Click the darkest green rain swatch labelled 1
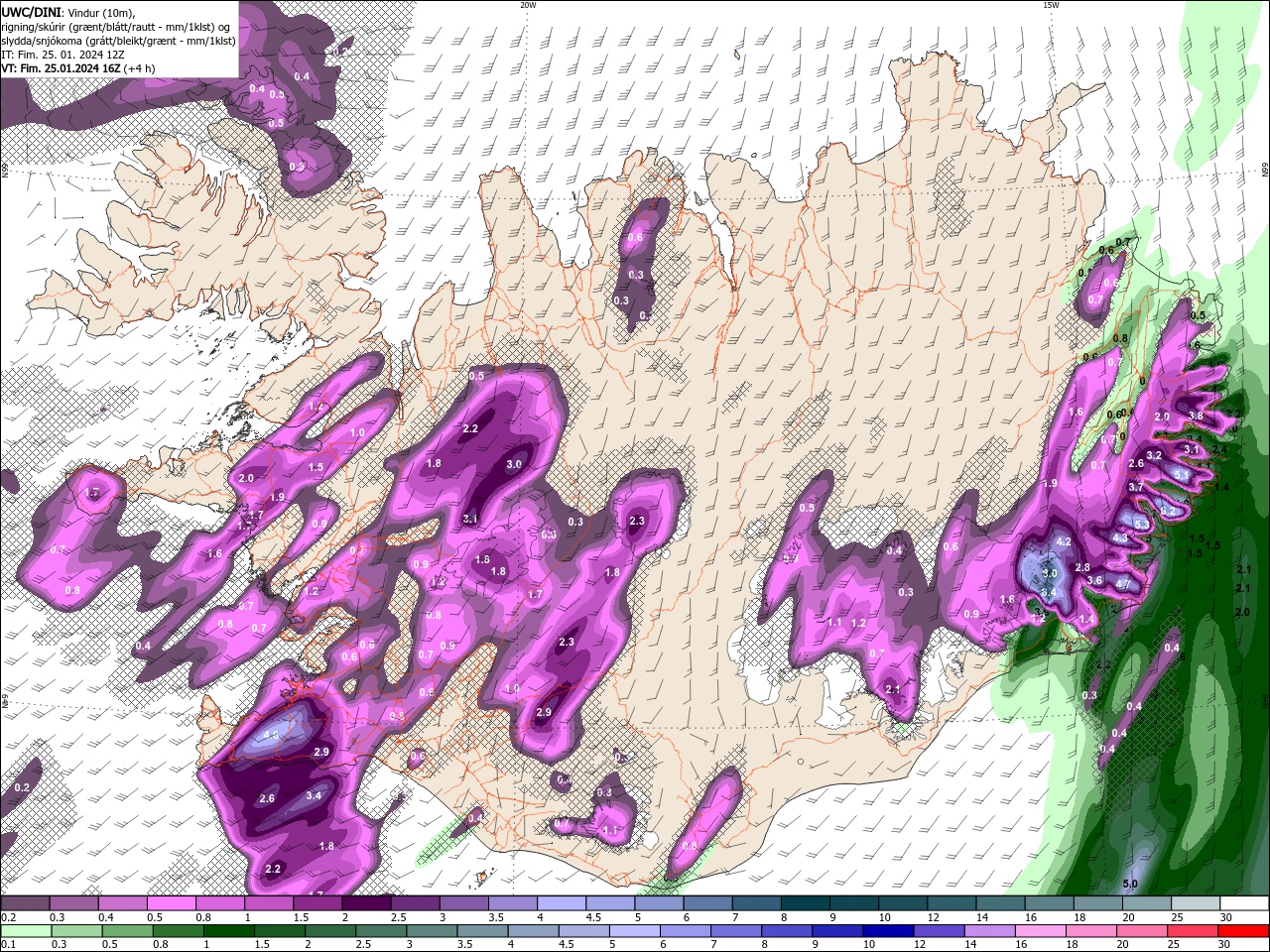Image resolution: width=1270 pixels, height=952 pixels. (x=228, y=931)
